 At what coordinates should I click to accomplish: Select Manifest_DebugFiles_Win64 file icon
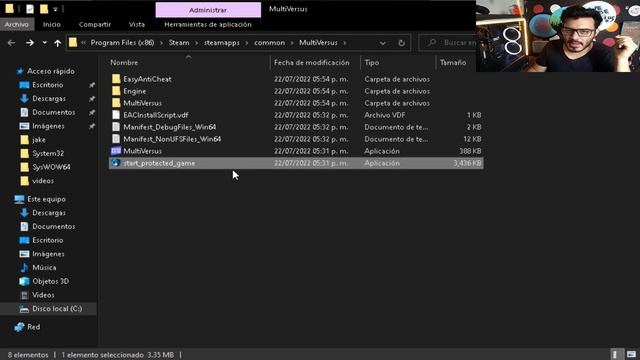point(116,127)
